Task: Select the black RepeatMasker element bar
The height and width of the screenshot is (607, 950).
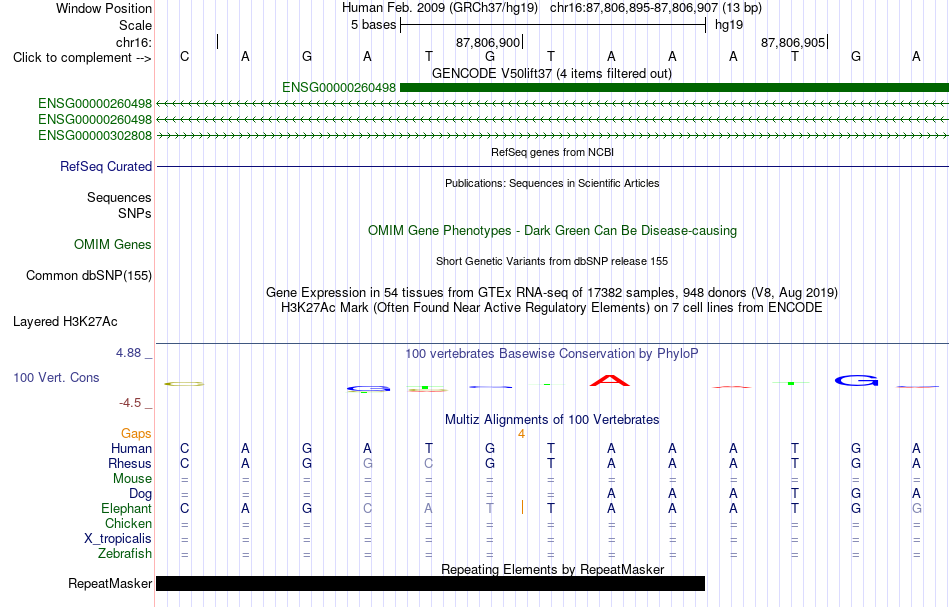Action: [x=430, y=583]
